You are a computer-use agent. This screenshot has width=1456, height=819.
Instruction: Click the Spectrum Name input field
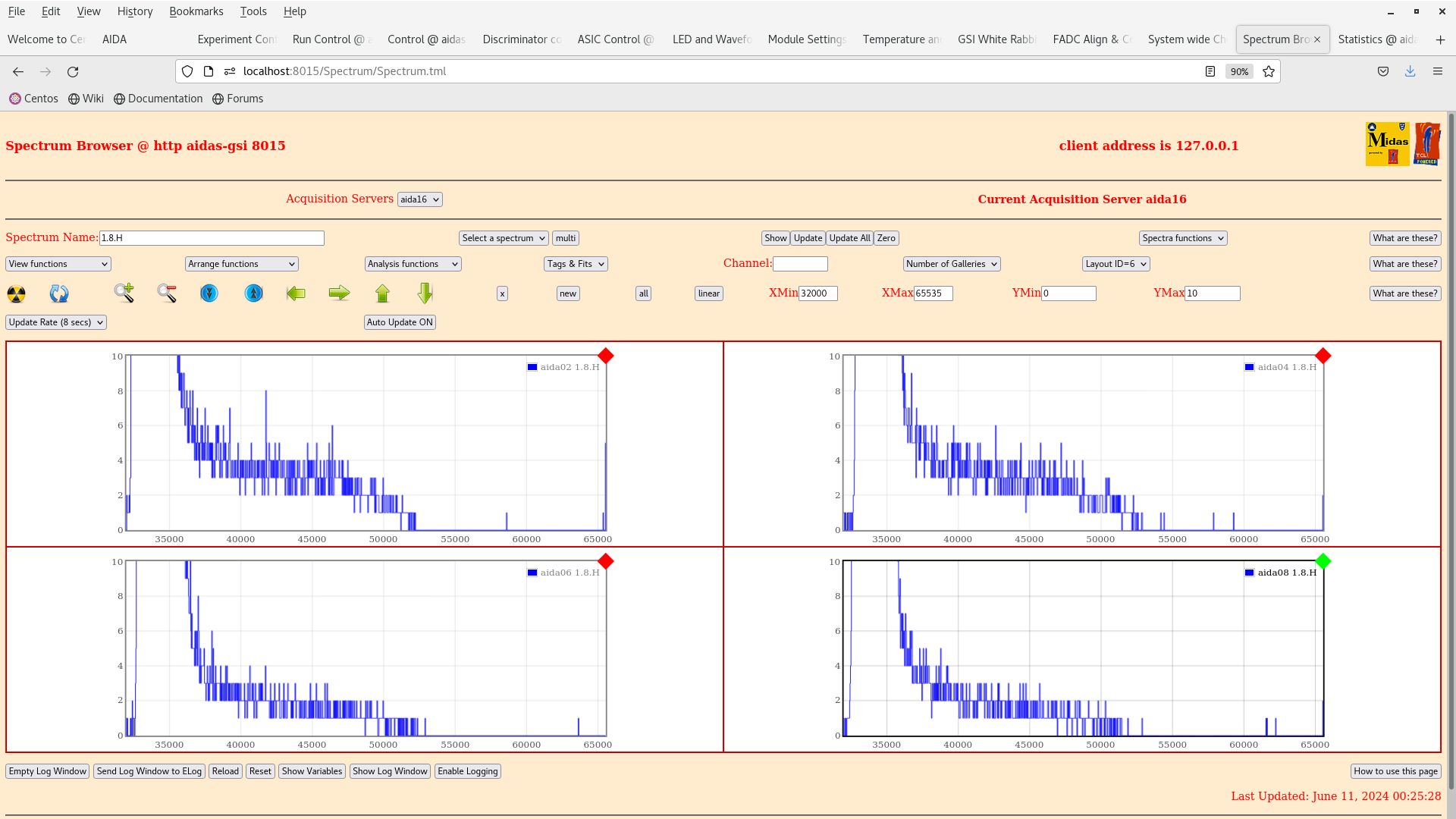pos(212,238)
